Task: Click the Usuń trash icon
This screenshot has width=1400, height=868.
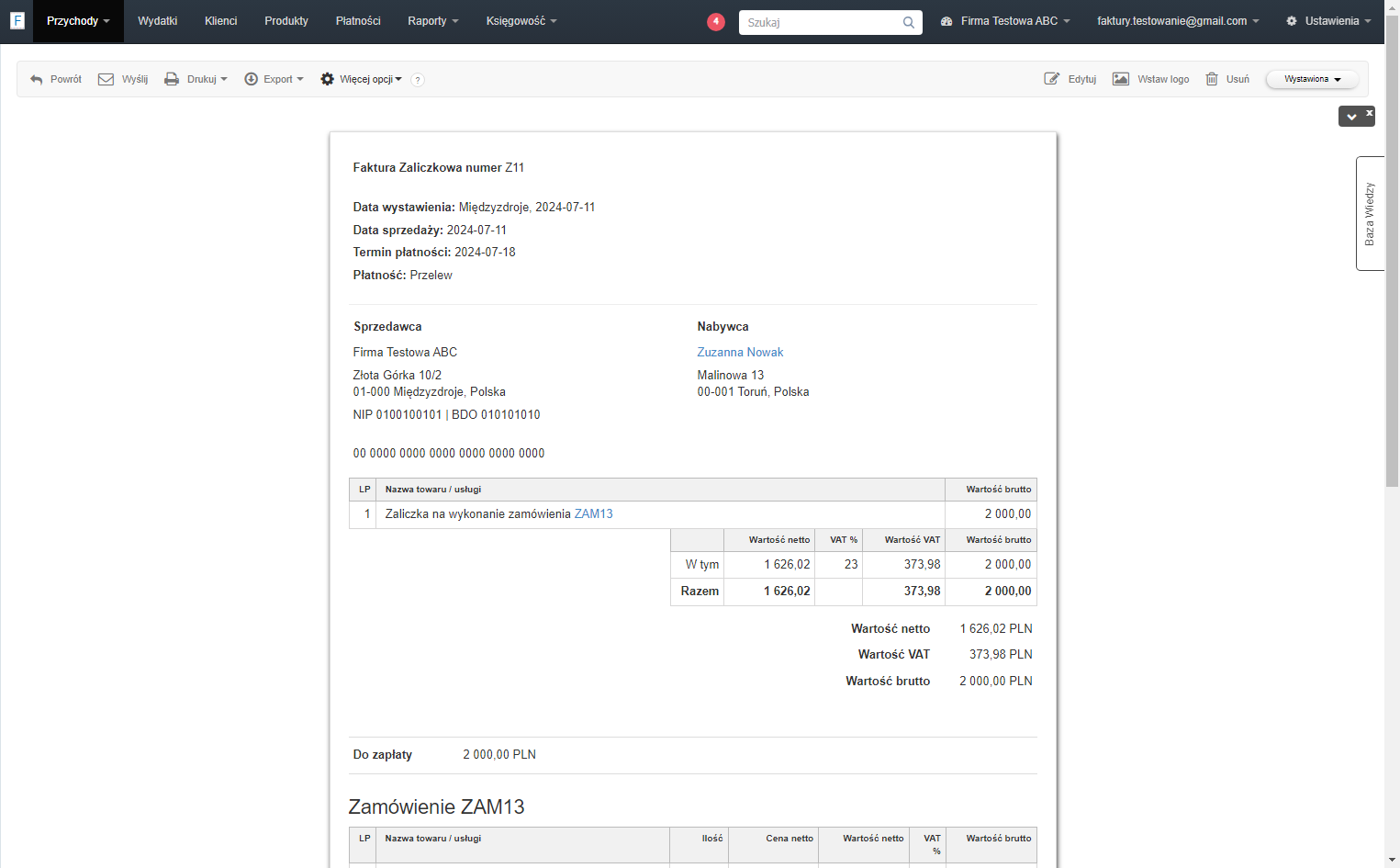Action: tap(1212, 79)
